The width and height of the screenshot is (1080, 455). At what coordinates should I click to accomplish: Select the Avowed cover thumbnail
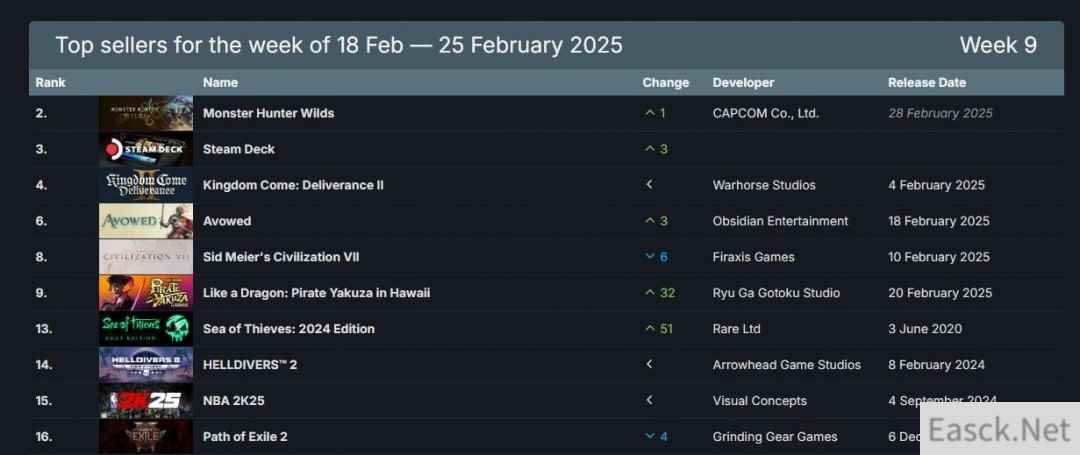(146, 221)
